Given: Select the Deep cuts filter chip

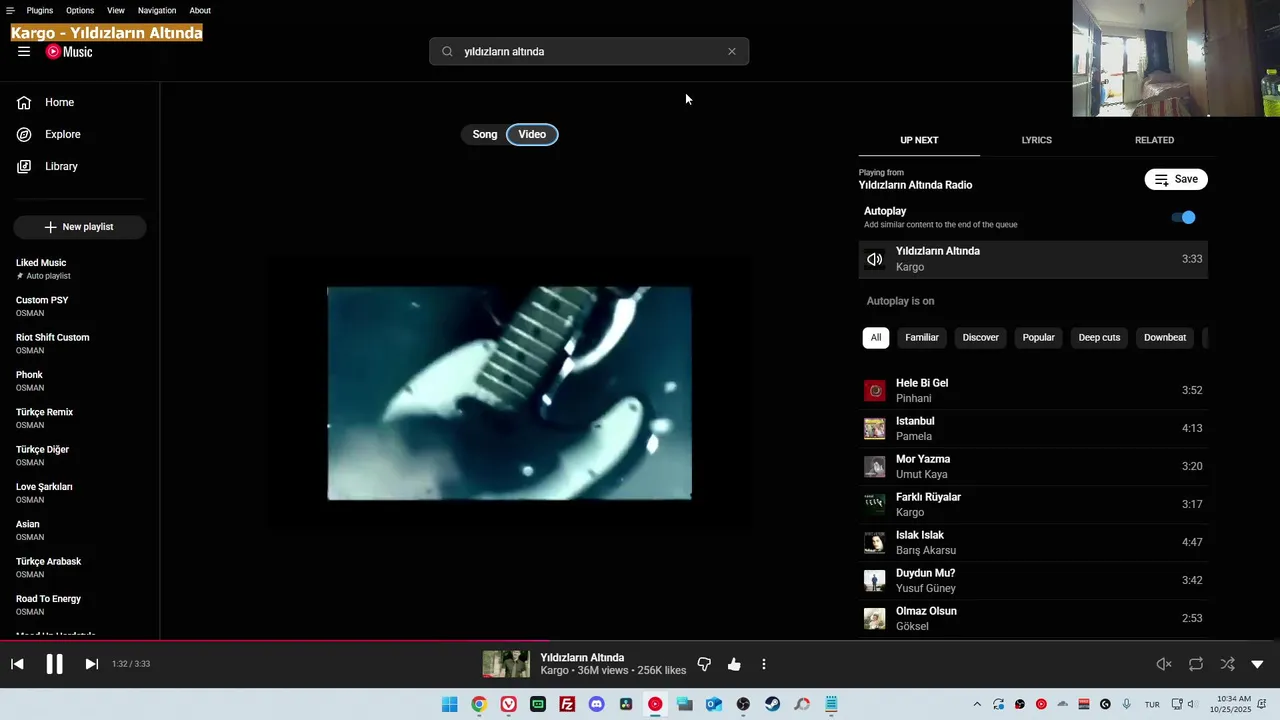Looking at the screenshot, I should tap(1099, 337).
